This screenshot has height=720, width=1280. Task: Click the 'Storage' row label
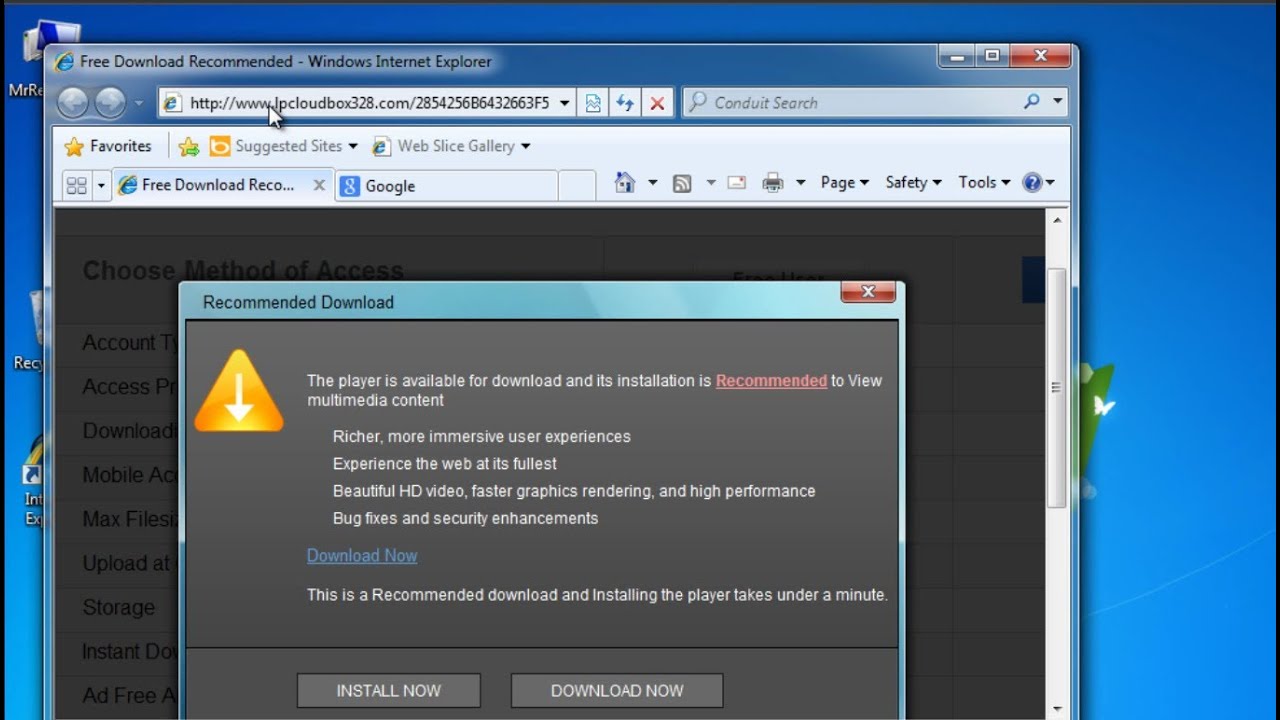pos(119,608)
